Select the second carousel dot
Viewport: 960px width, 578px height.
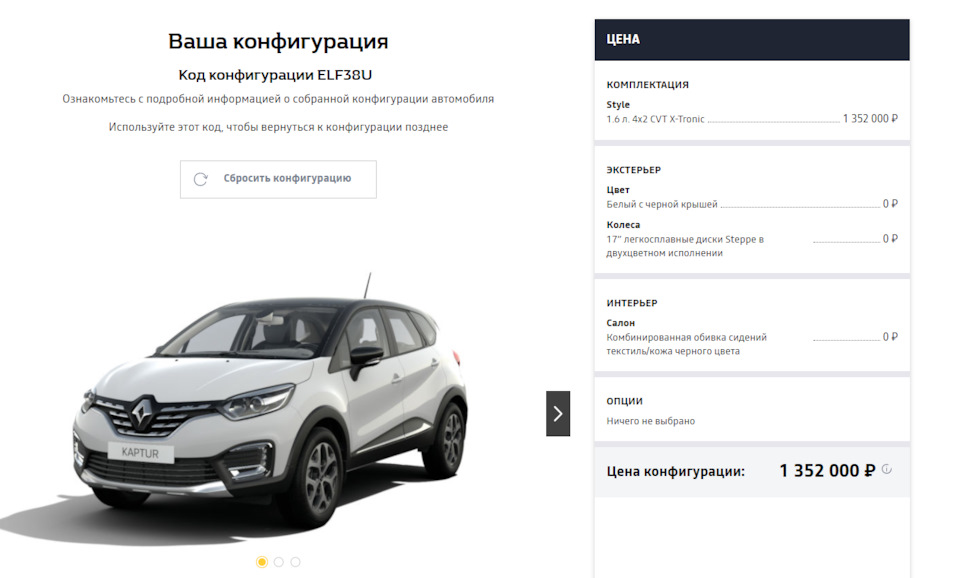pyautogui.click(x=279, y=561)
